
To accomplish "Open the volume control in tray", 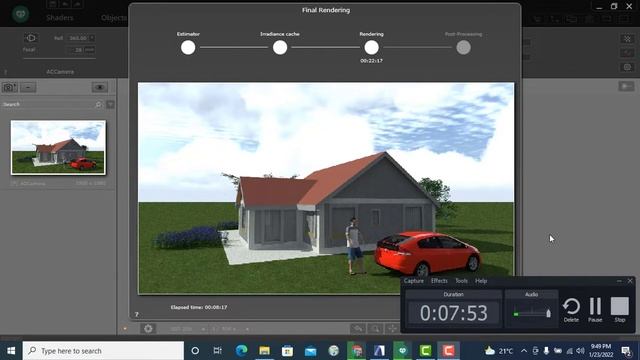I will [580, 351].
